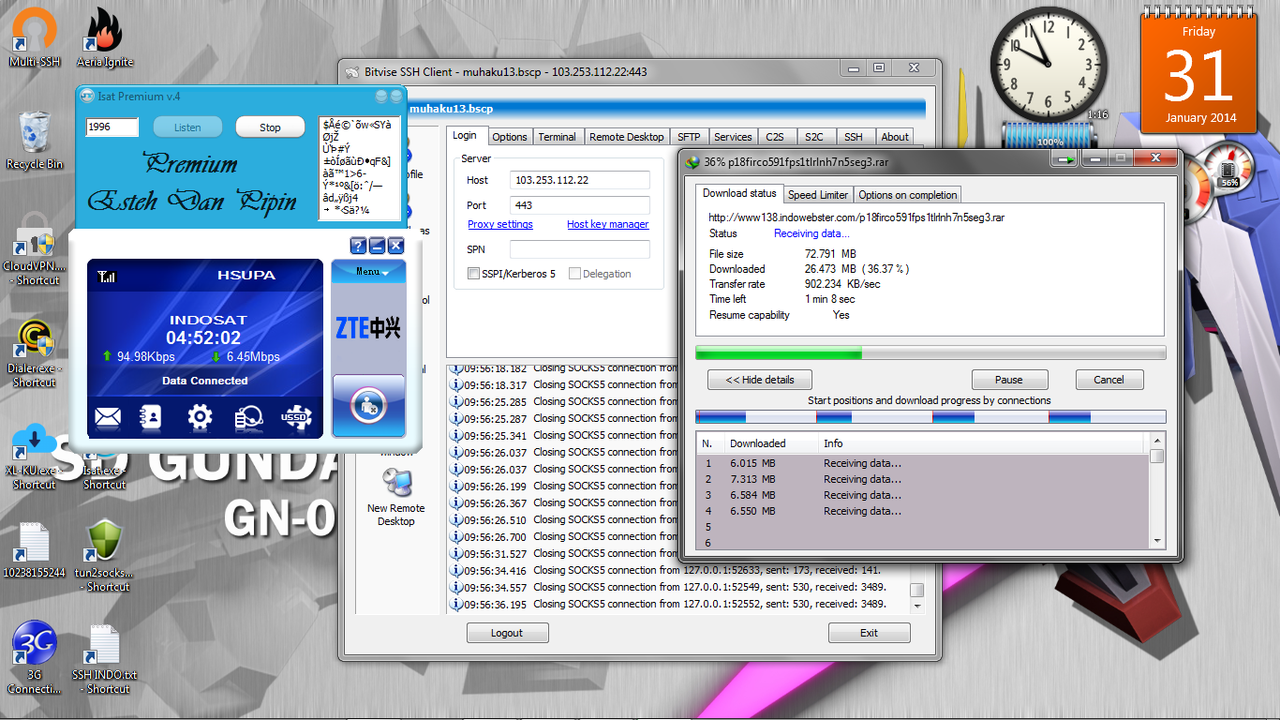Expand the Menu dropdown in ZTE dialer
Image resolution: width=1280 pixels, height=720 pixels.
(x=368, y=271)
